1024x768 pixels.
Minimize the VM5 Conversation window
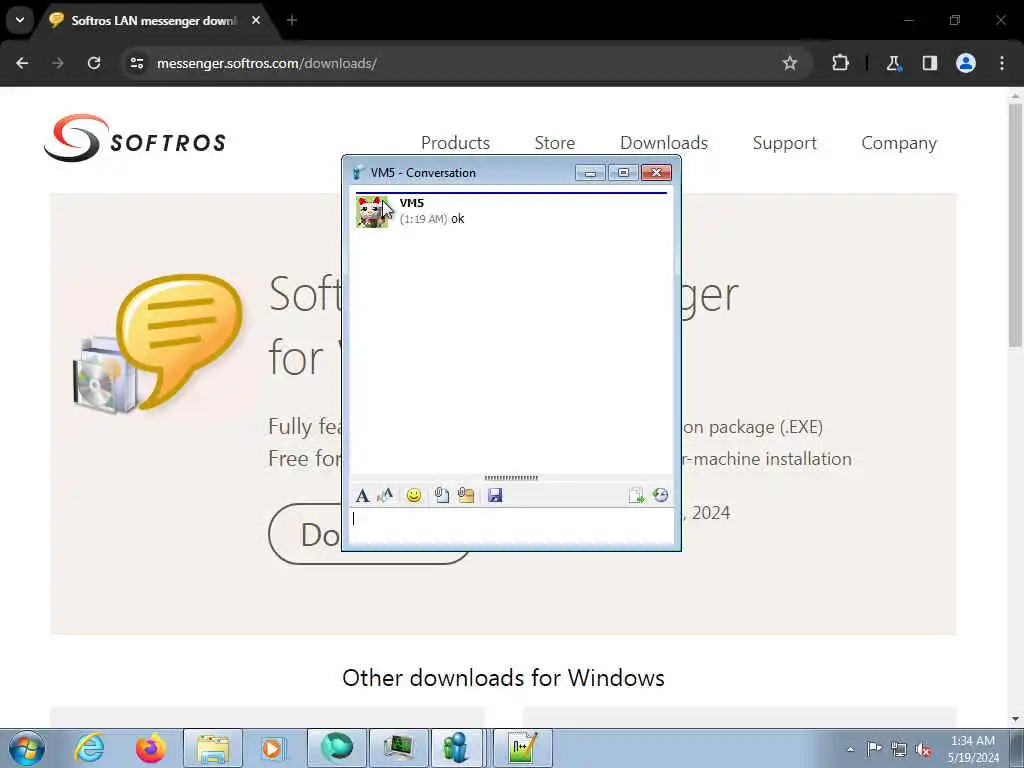click(x=590, y=172)
